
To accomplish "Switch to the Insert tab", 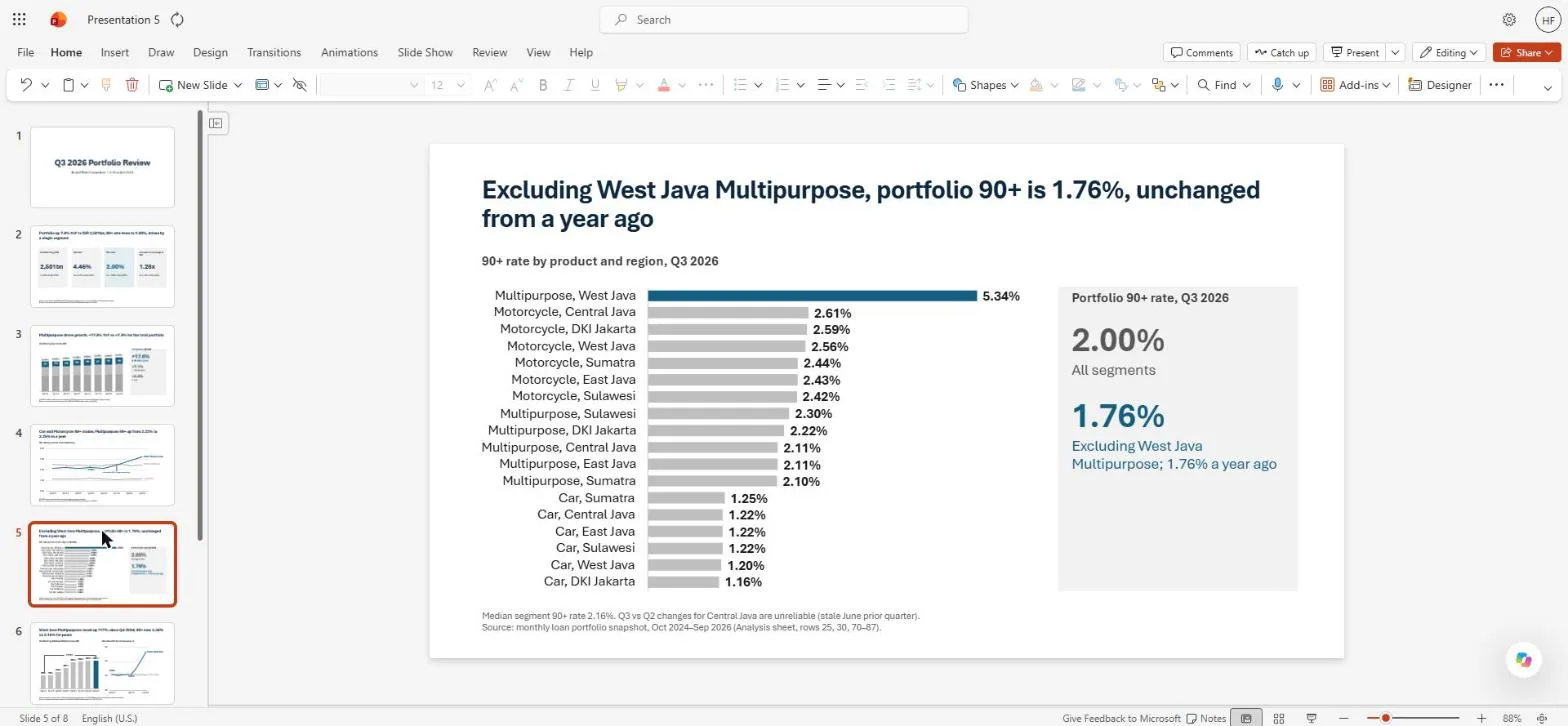I will coord(115,52).
